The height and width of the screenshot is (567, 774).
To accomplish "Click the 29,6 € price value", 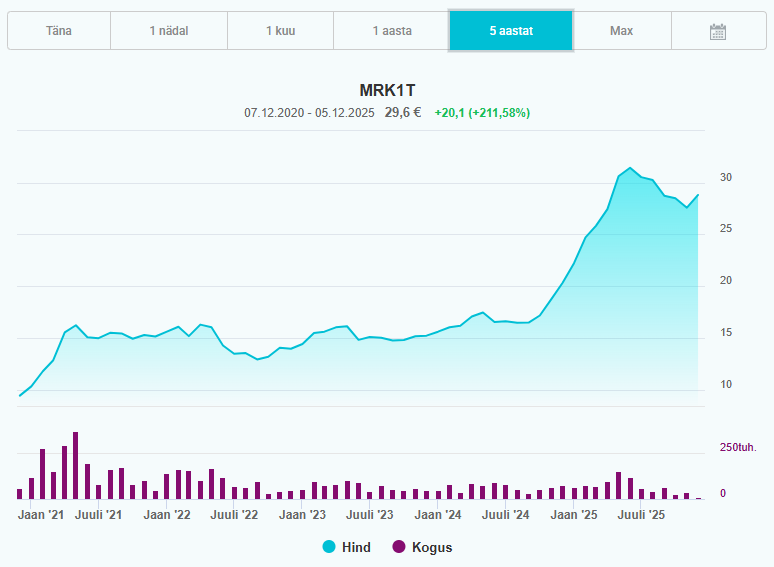I will click(x=404, y=113).
